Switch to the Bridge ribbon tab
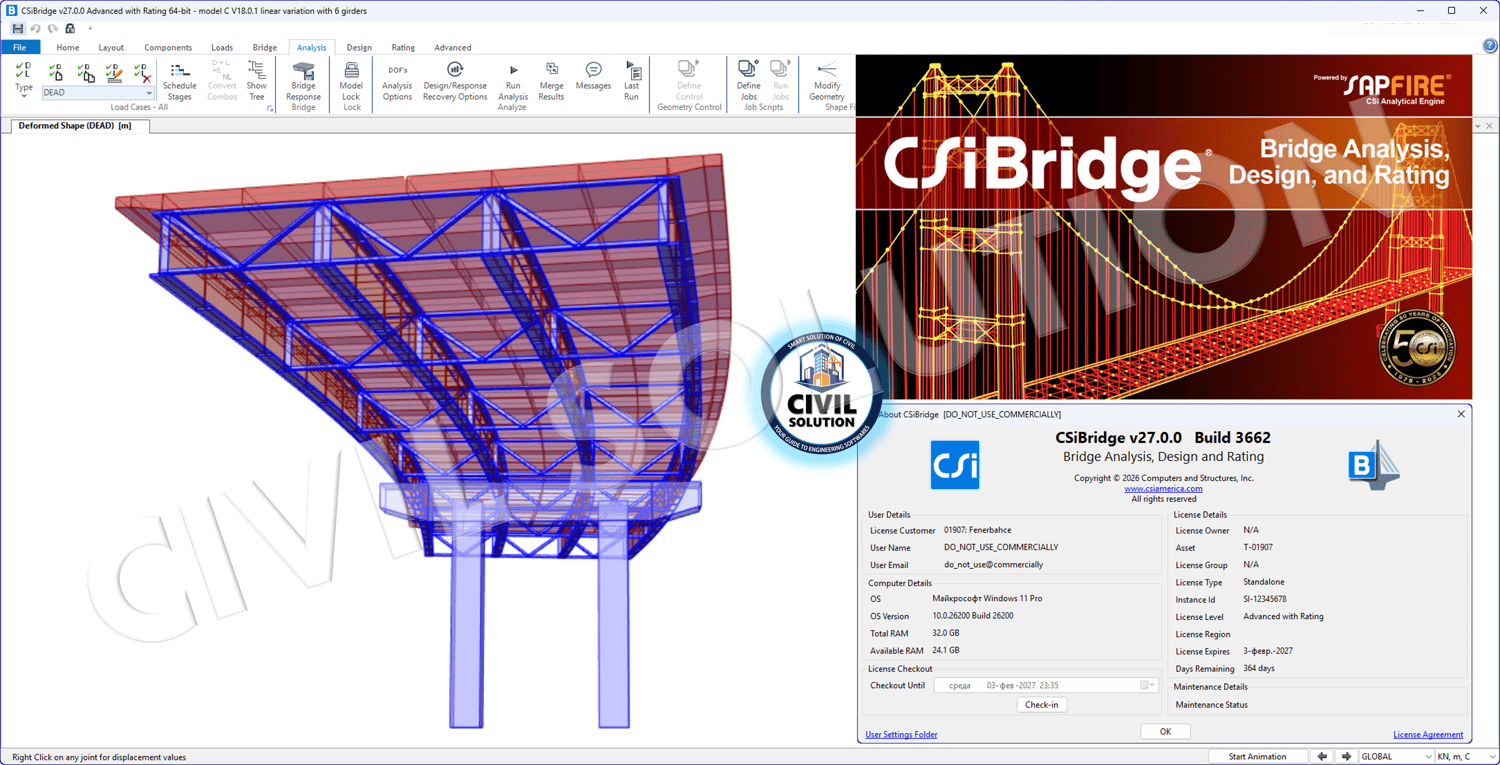This screenshot has height=765, width=1500. tap(265, 47)
